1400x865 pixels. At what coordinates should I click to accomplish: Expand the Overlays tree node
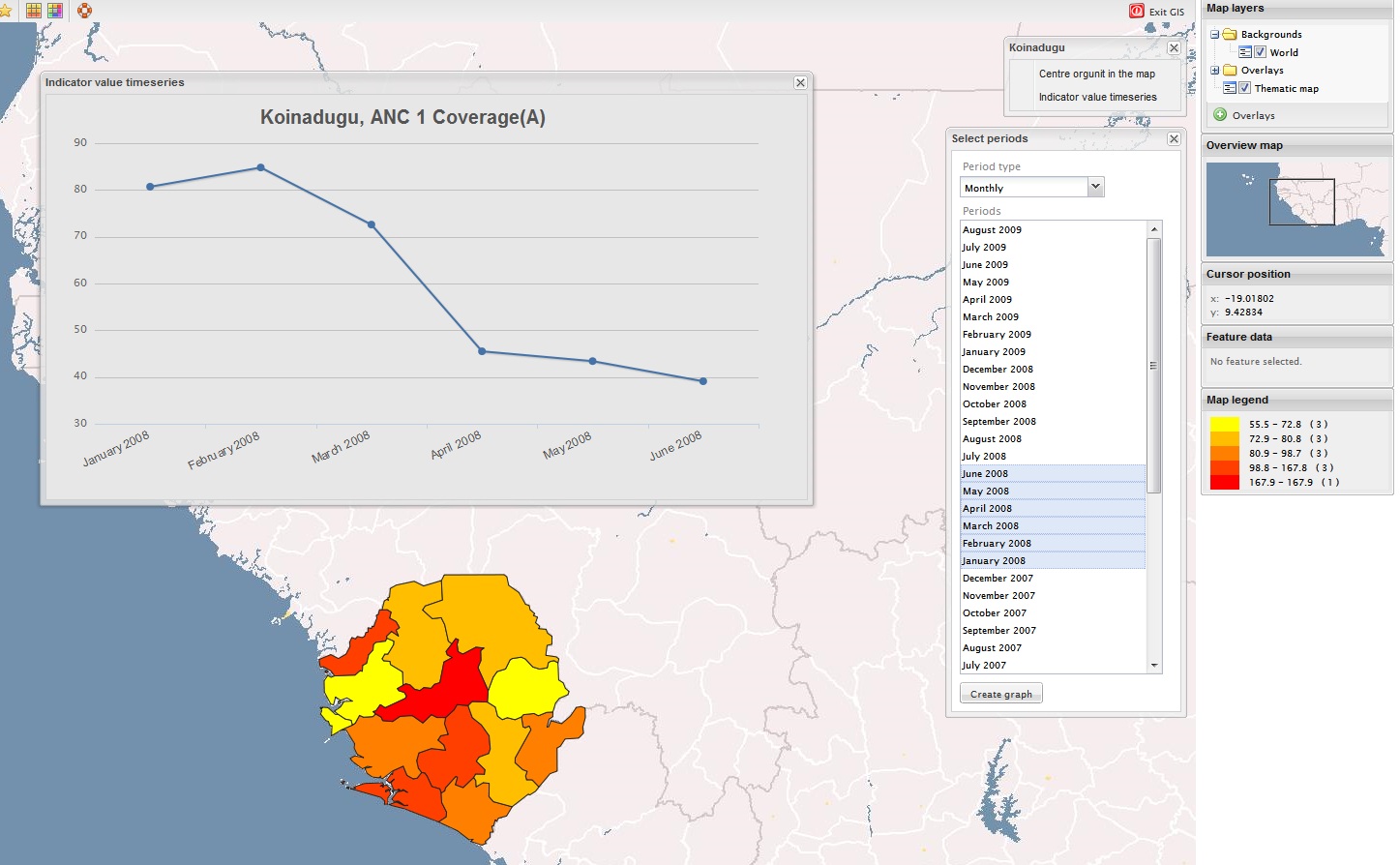coord(1214,70)
